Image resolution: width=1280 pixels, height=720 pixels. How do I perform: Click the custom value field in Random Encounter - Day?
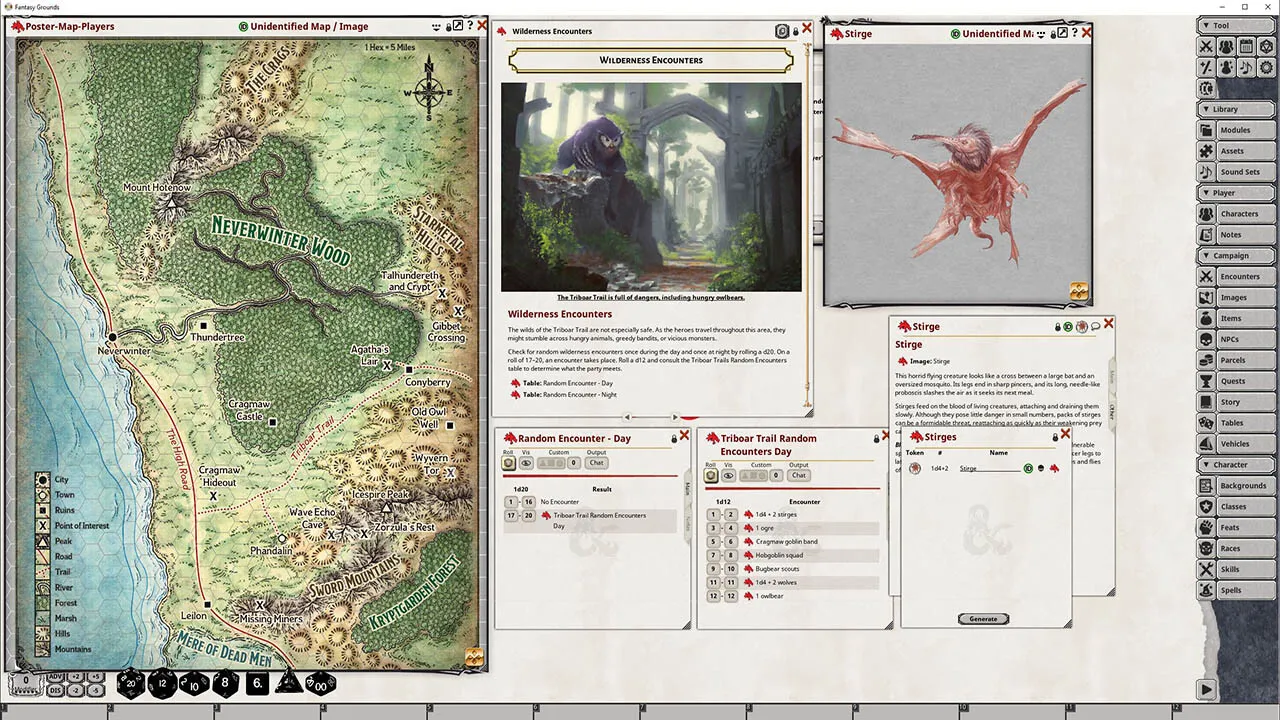574,463
